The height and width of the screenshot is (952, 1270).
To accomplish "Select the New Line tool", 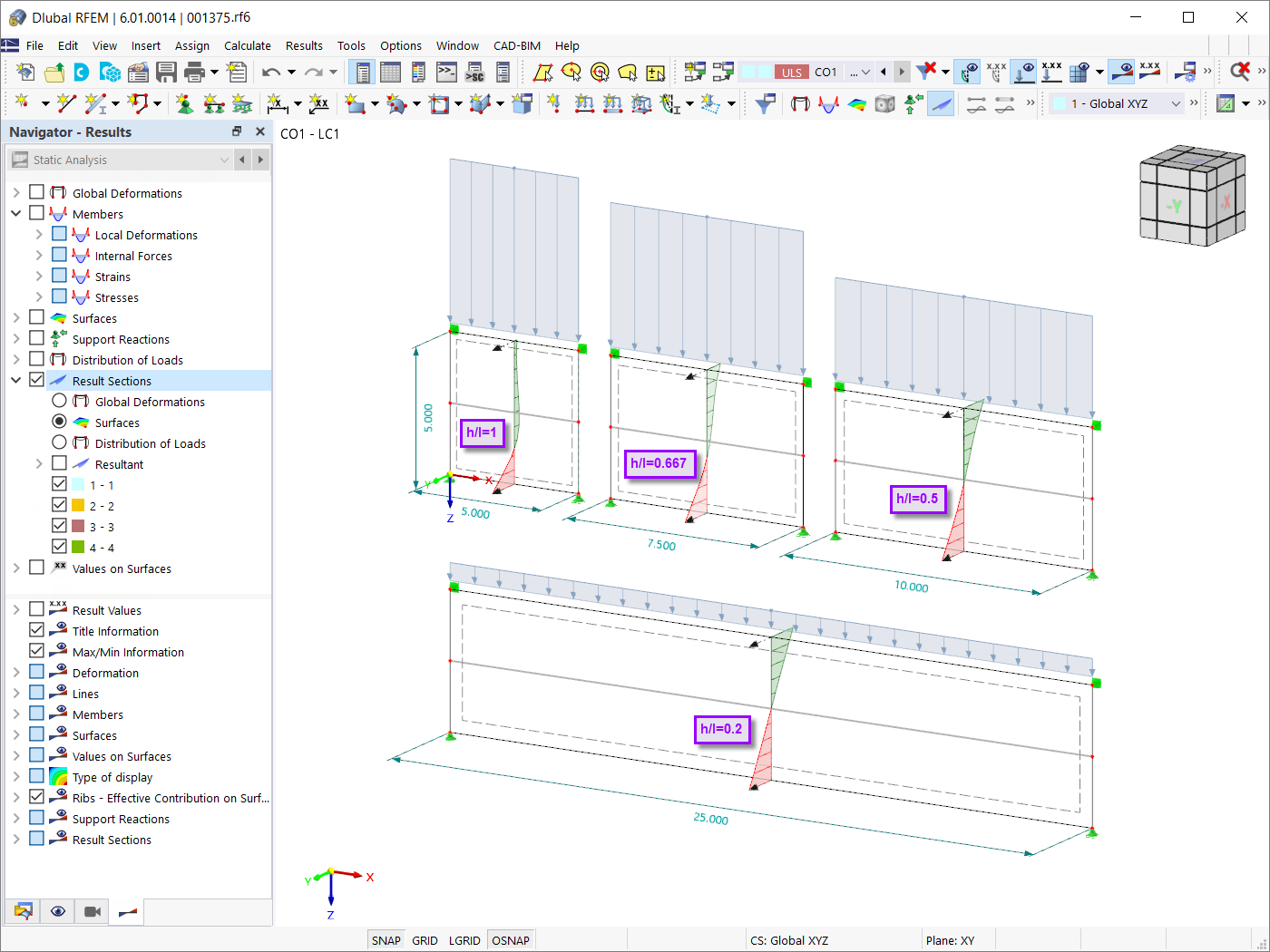I will (65, 103).
